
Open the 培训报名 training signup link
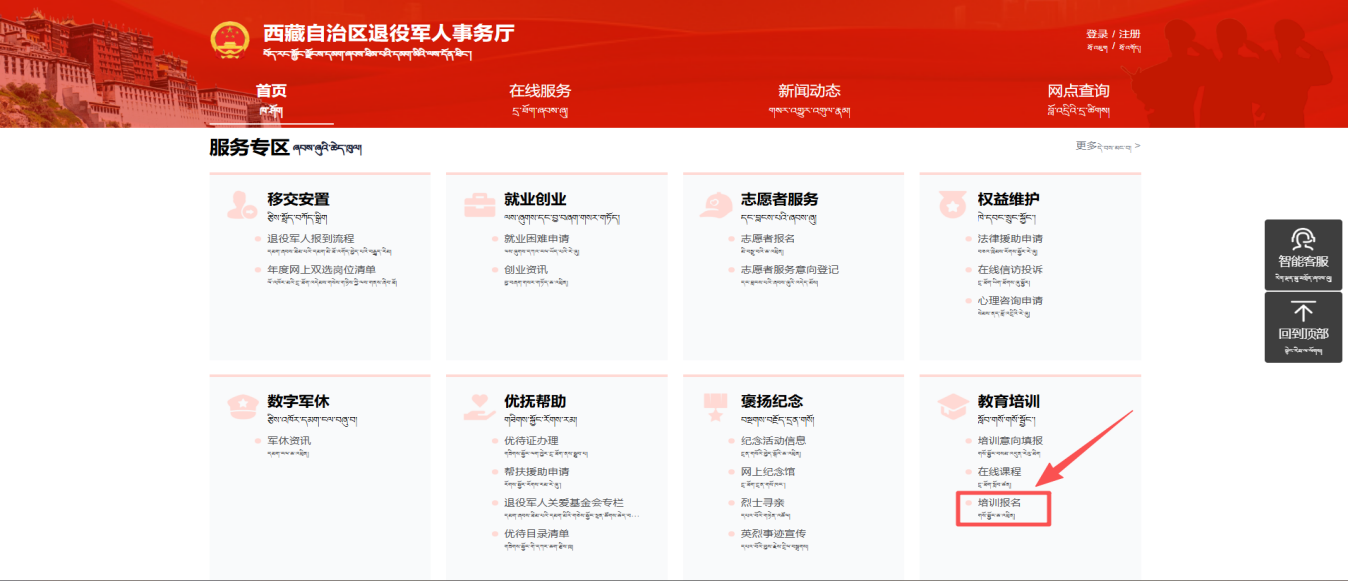(999, 503)
